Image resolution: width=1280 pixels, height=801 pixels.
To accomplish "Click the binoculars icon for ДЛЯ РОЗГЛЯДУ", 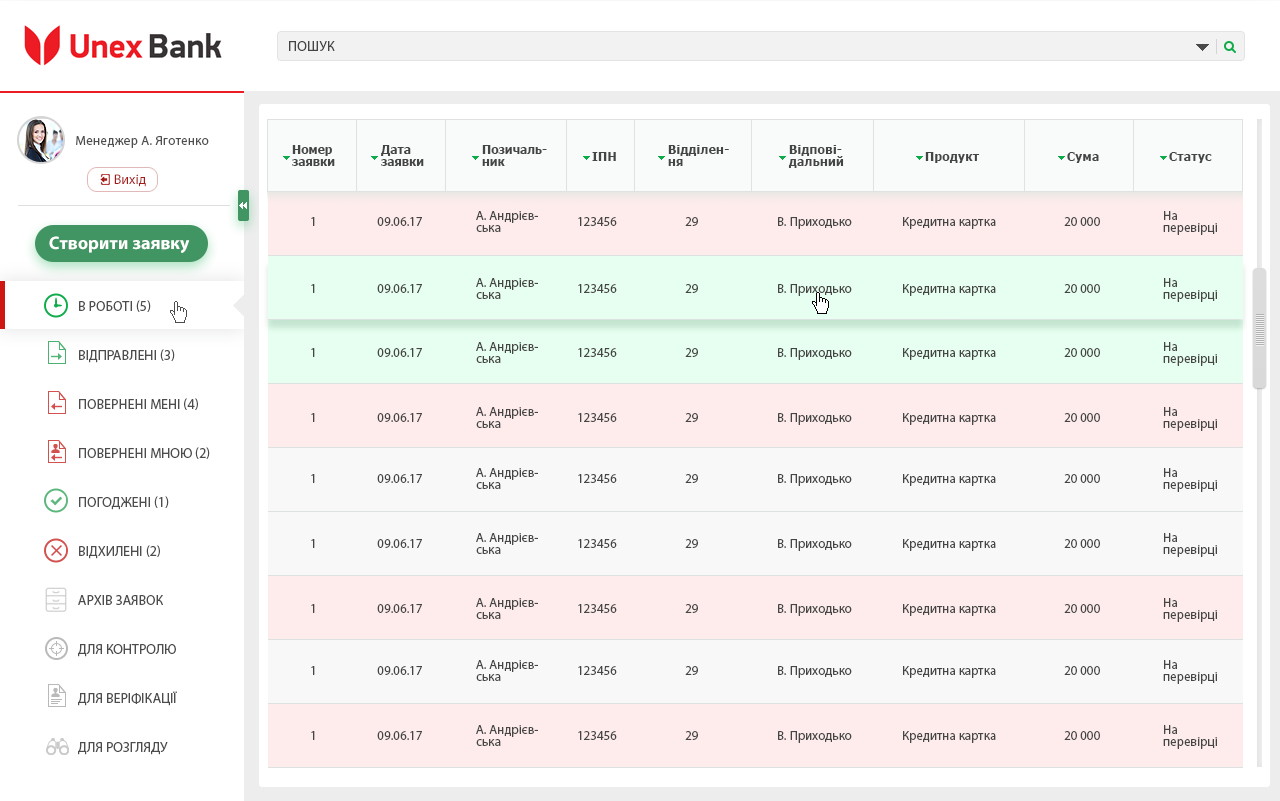I will [x=56, y=747].
